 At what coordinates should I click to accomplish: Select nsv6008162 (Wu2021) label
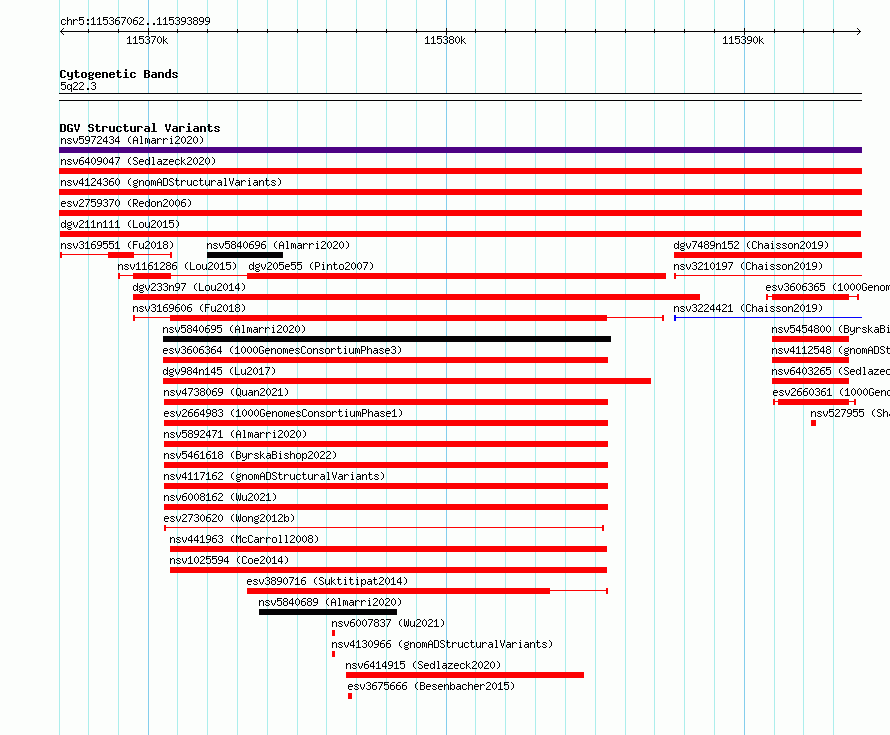(x=220, y=497)
